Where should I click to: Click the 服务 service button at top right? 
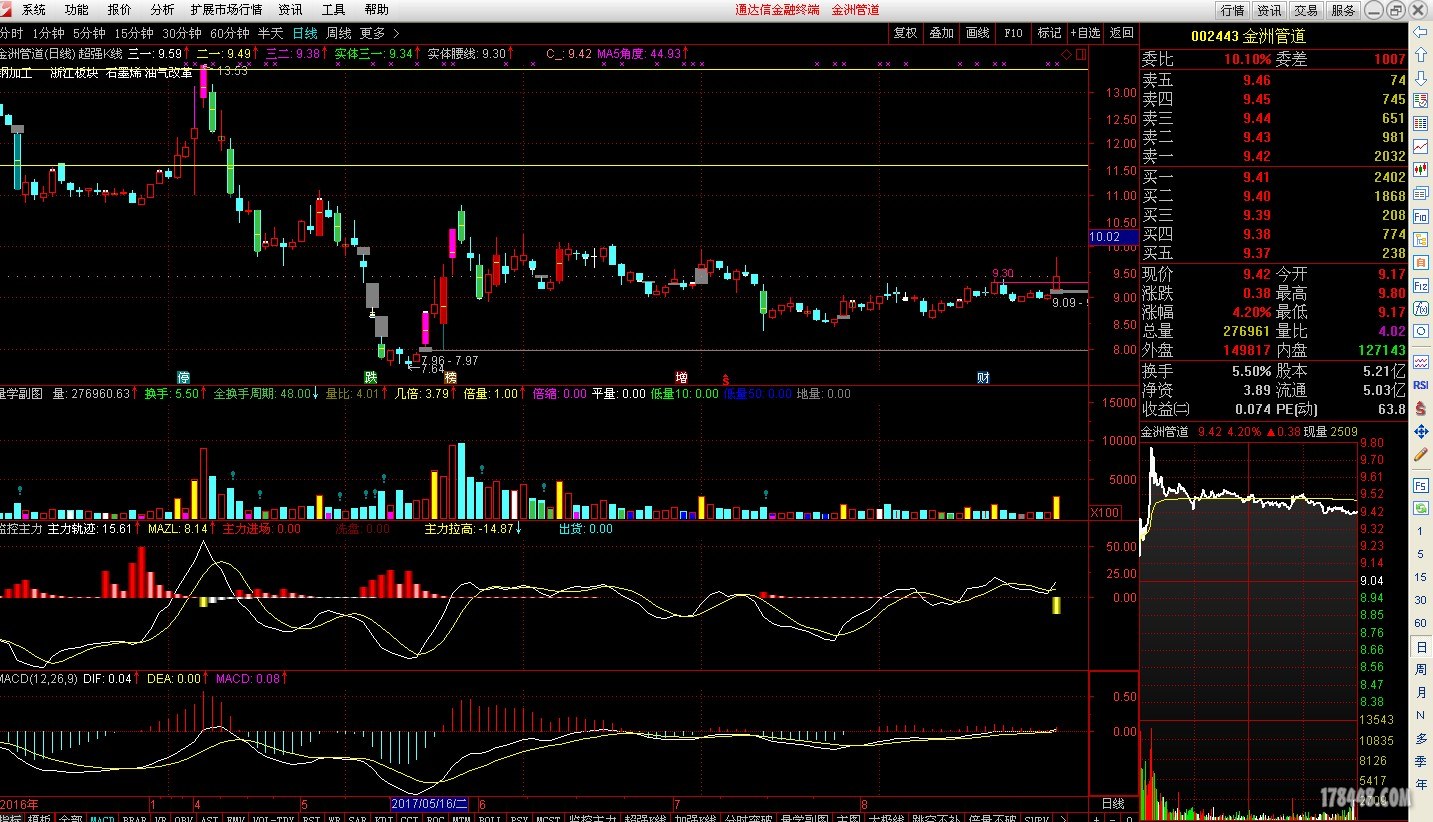pyautogui.click(x=1343, y=10)
